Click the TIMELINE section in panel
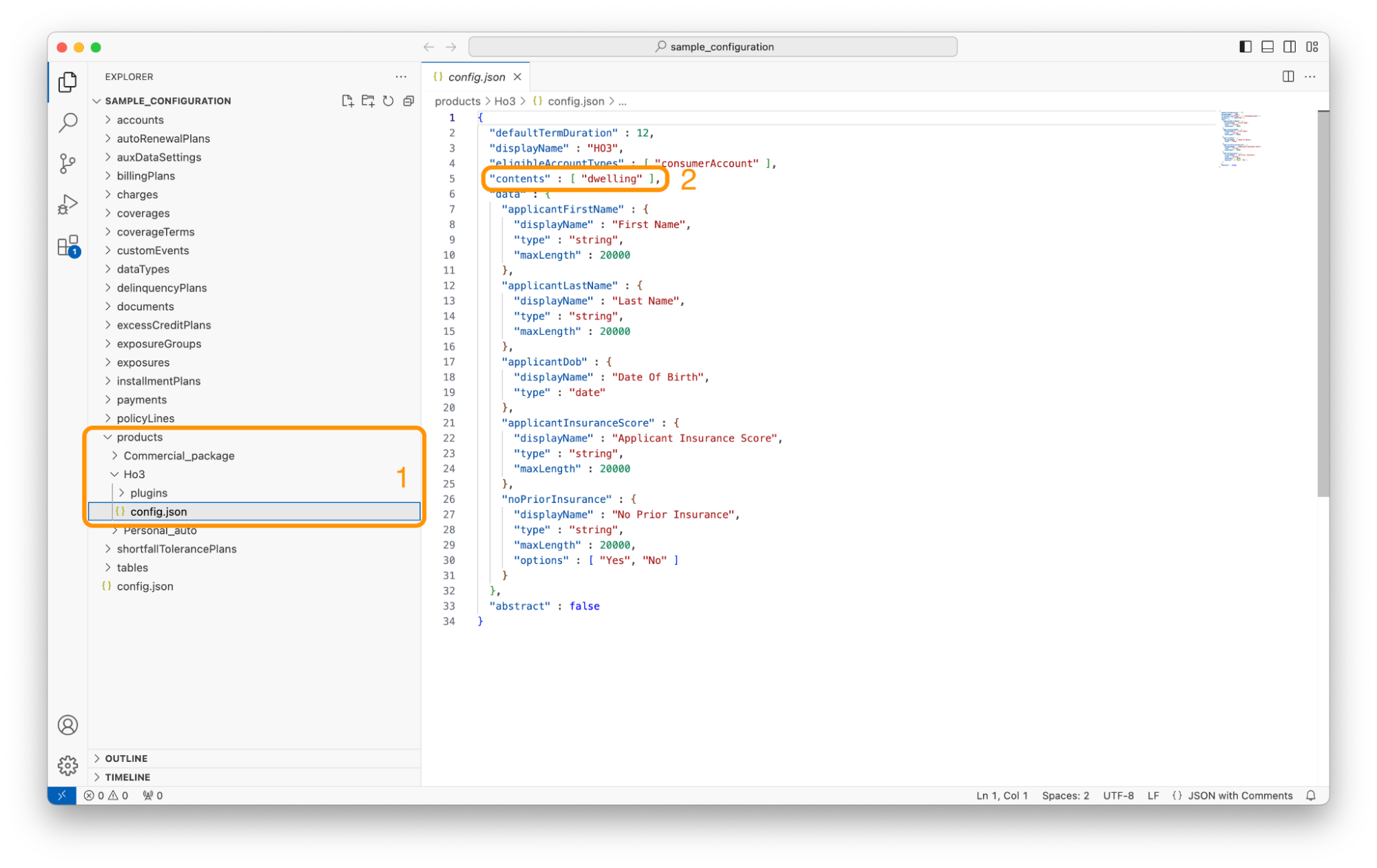1377x868 pixels. coord(128,776)
